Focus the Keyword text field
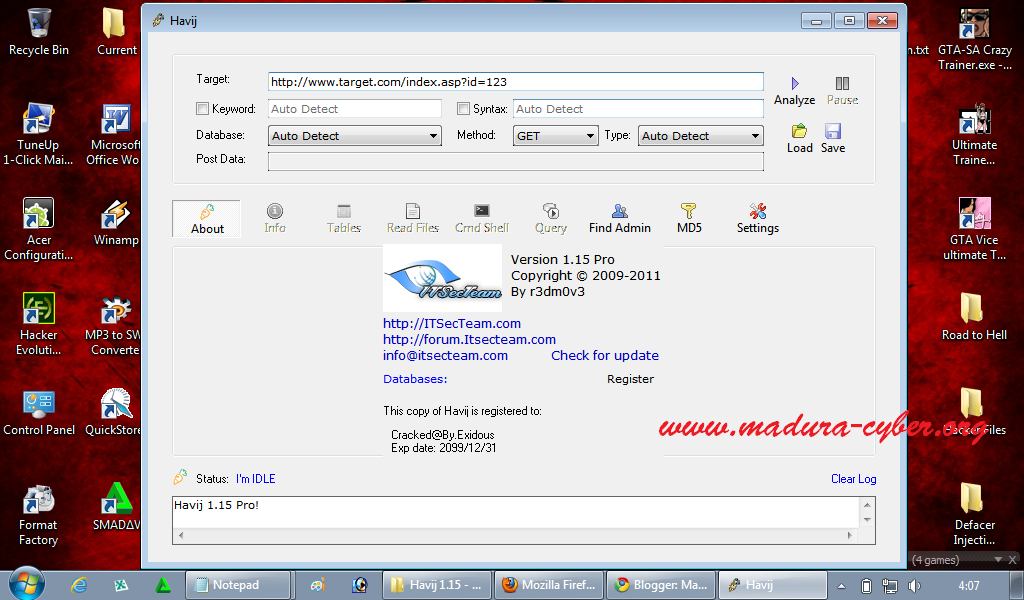Viewport: 1024px width, 600px height. [x=355, y=108]
